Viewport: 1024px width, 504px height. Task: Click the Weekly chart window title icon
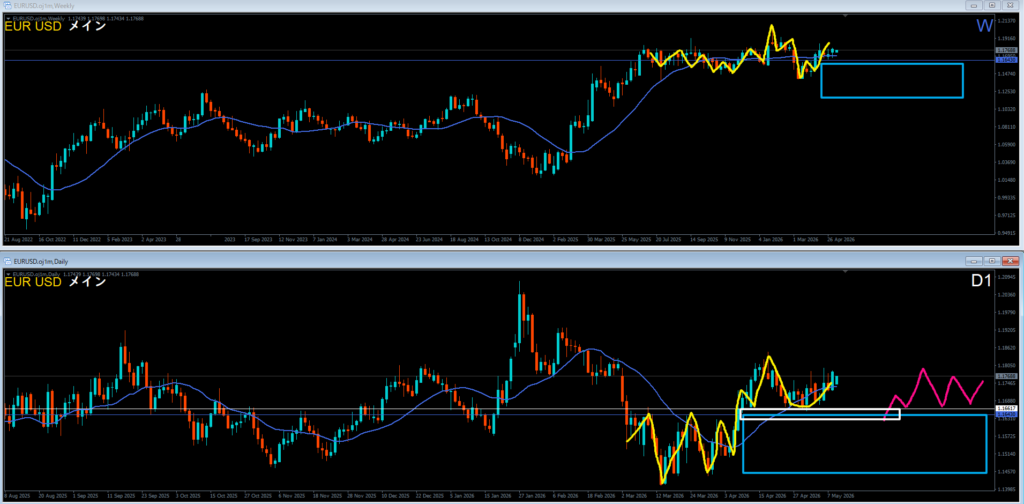7,5
